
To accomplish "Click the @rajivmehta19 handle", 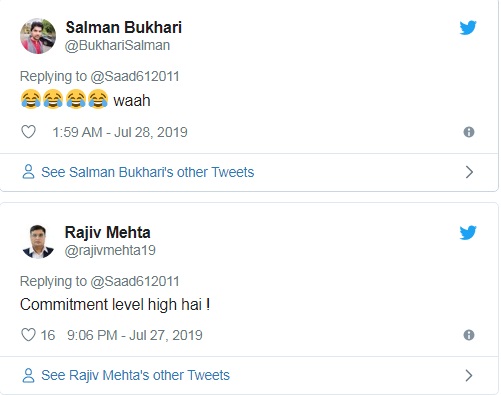I will pos(110,250).
